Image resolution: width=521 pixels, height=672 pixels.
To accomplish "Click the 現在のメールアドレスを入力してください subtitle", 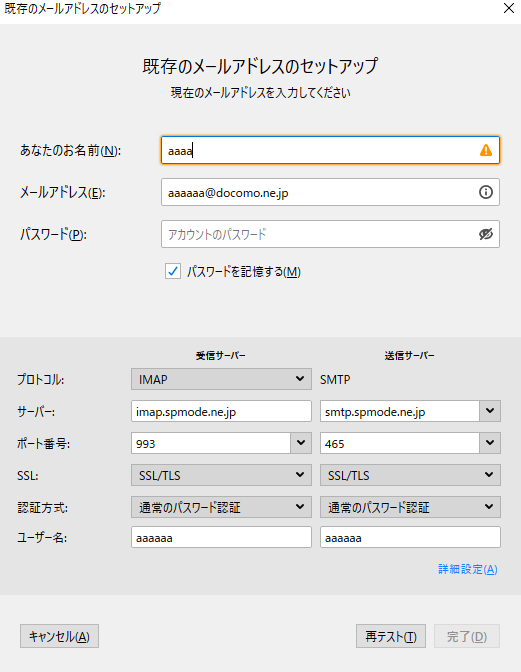I will (x=260, y=93).
